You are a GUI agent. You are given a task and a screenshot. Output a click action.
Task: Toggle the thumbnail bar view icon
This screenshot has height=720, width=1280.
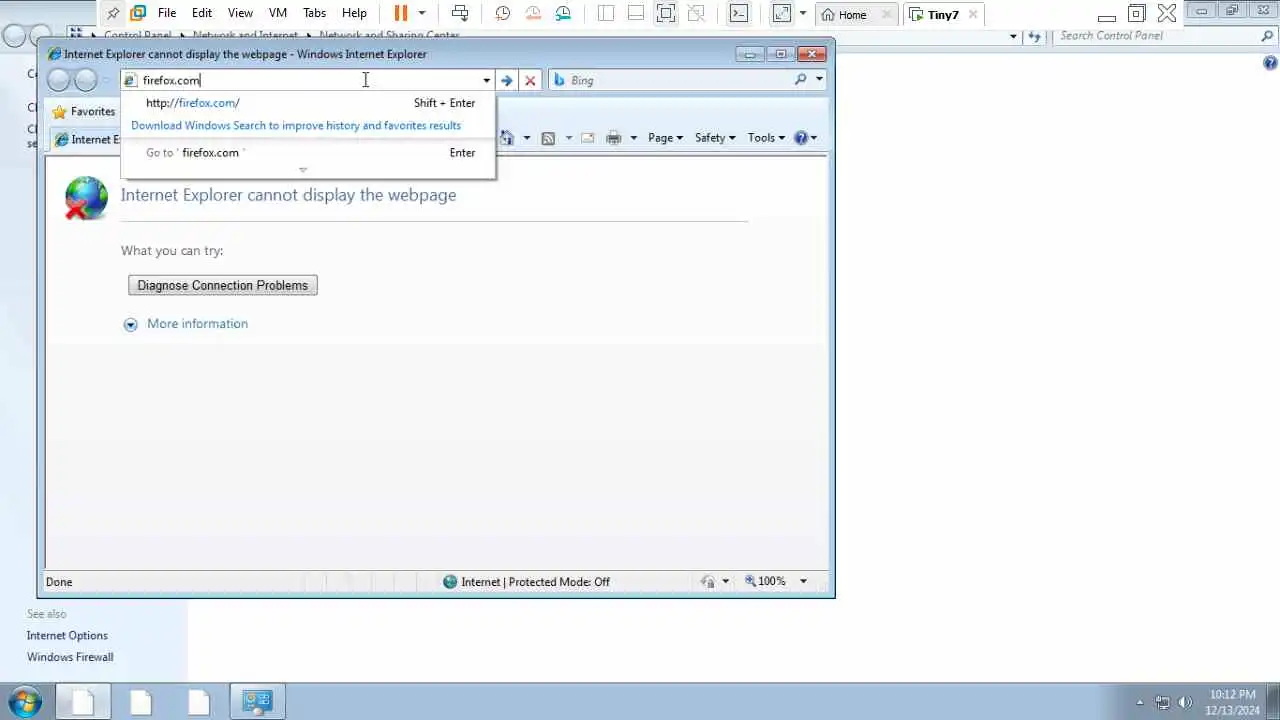636,13
